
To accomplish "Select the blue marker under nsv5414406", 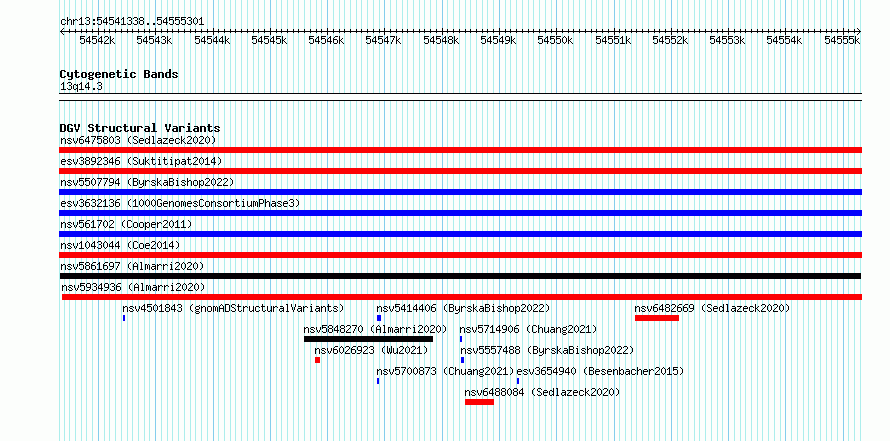I will click(379, 318).
